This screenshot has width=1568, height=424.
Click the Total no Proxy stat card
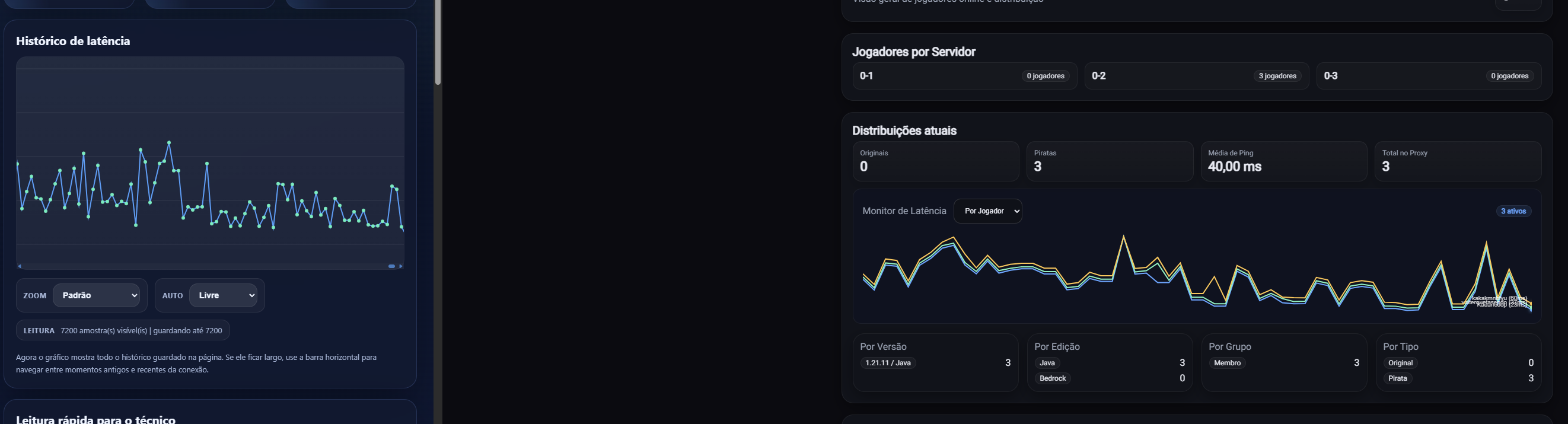click(x=1457, y=161)
